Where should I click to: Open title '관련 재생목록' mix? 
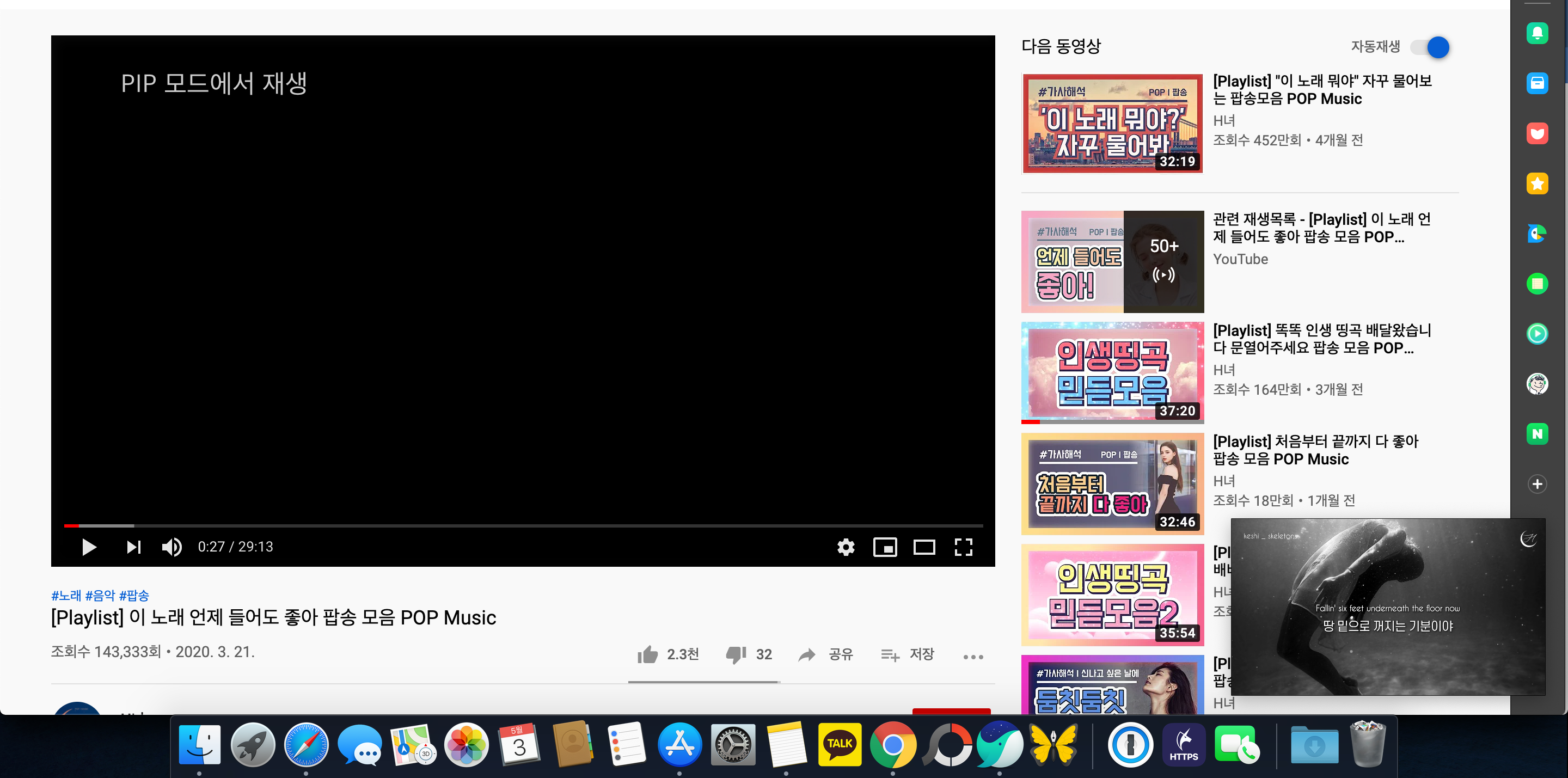pyautogui.click(x=1322, y=228)
